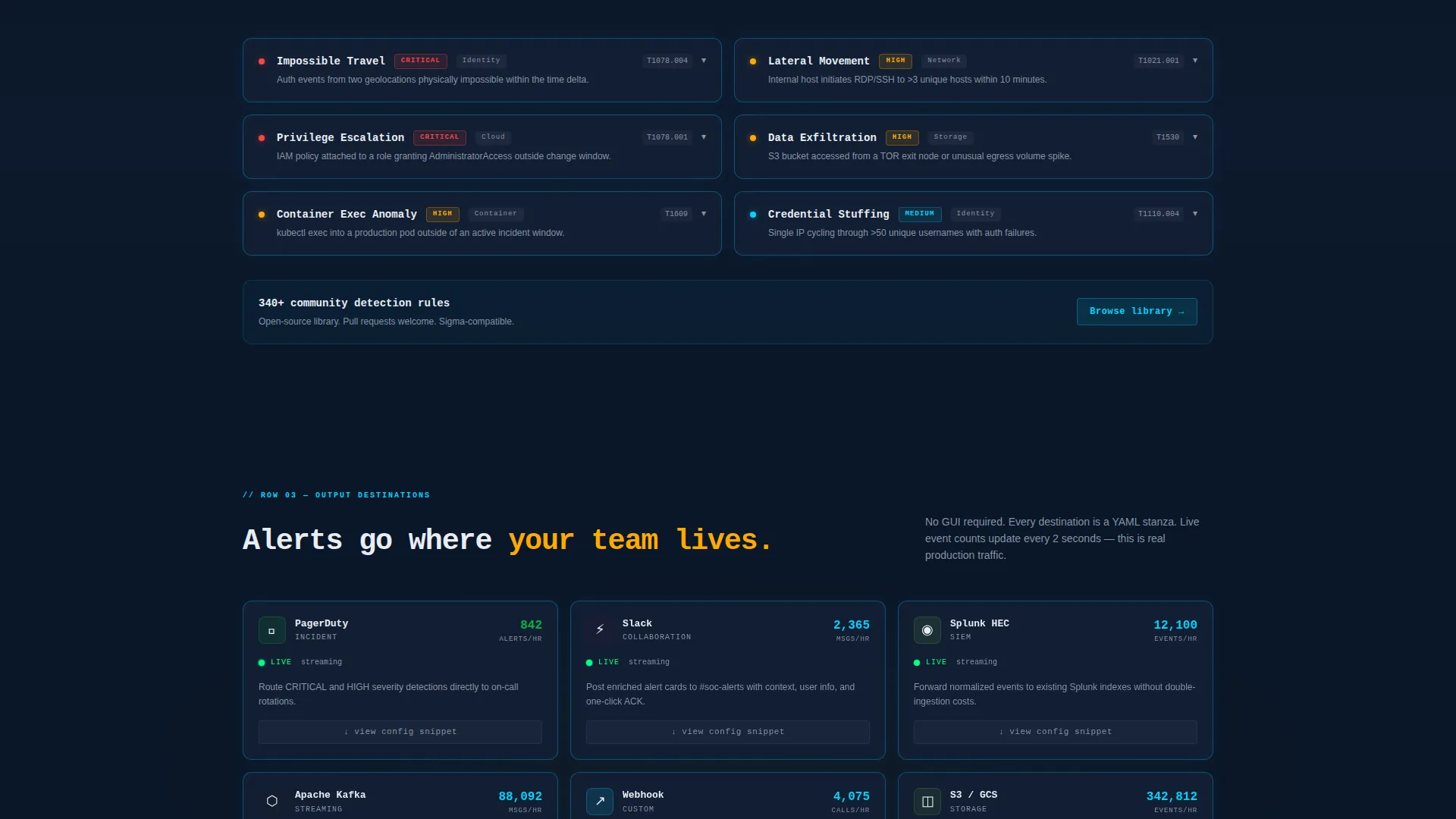
Task: Expand the Lateral Movement rule
Action: [1195, 61]
